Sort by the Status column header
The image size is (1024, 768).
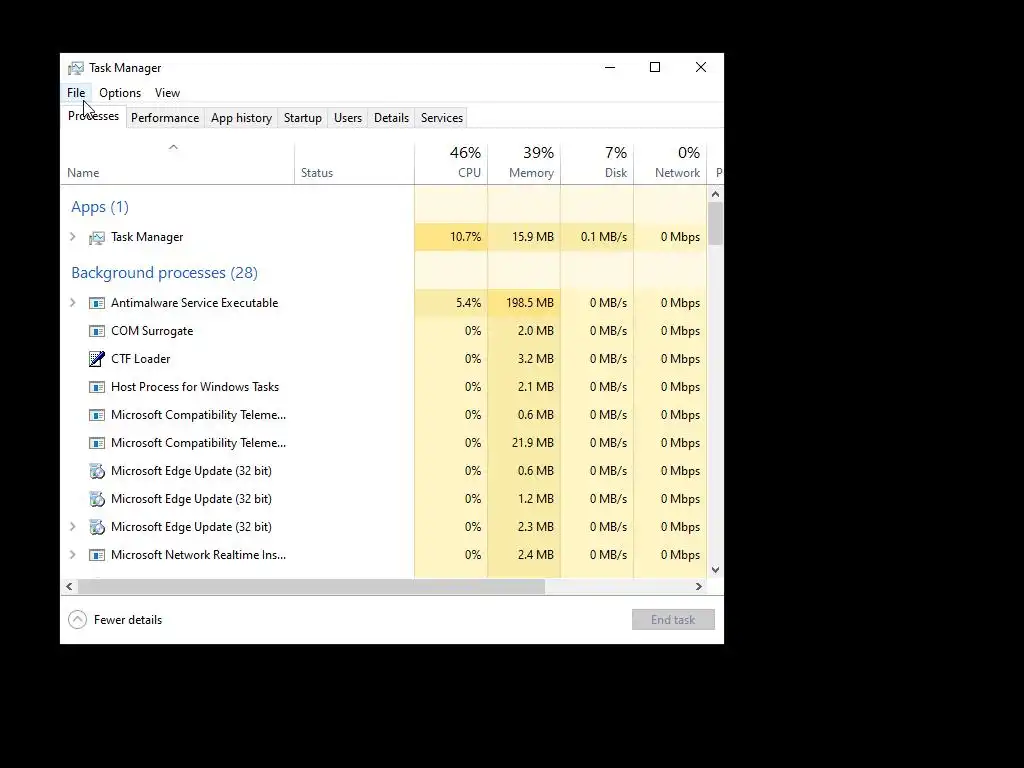[x=354, y=163]
